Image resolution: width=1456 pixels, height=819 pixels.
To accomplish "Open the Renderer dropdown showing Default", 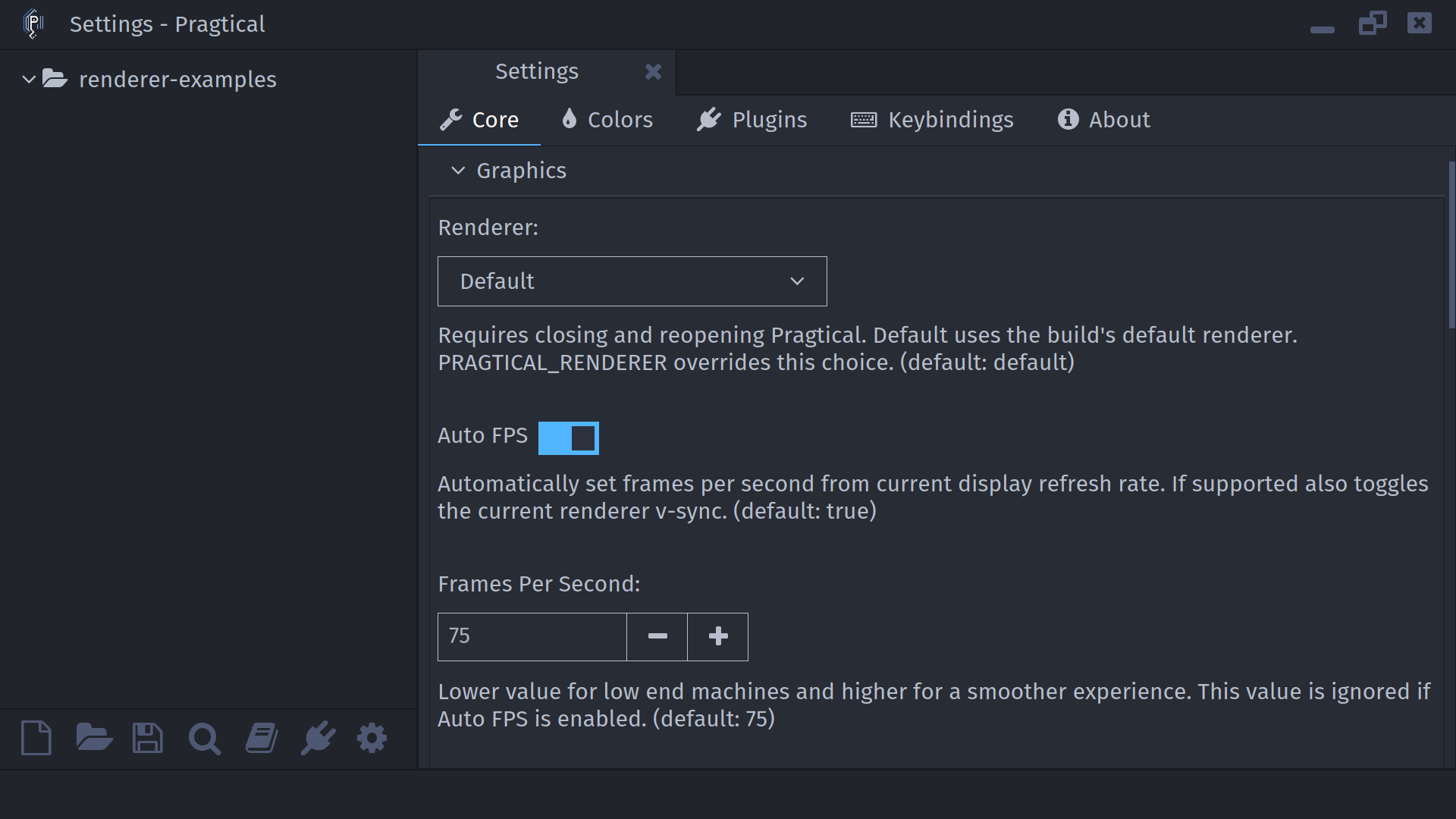I will click(x=632, y=281).
